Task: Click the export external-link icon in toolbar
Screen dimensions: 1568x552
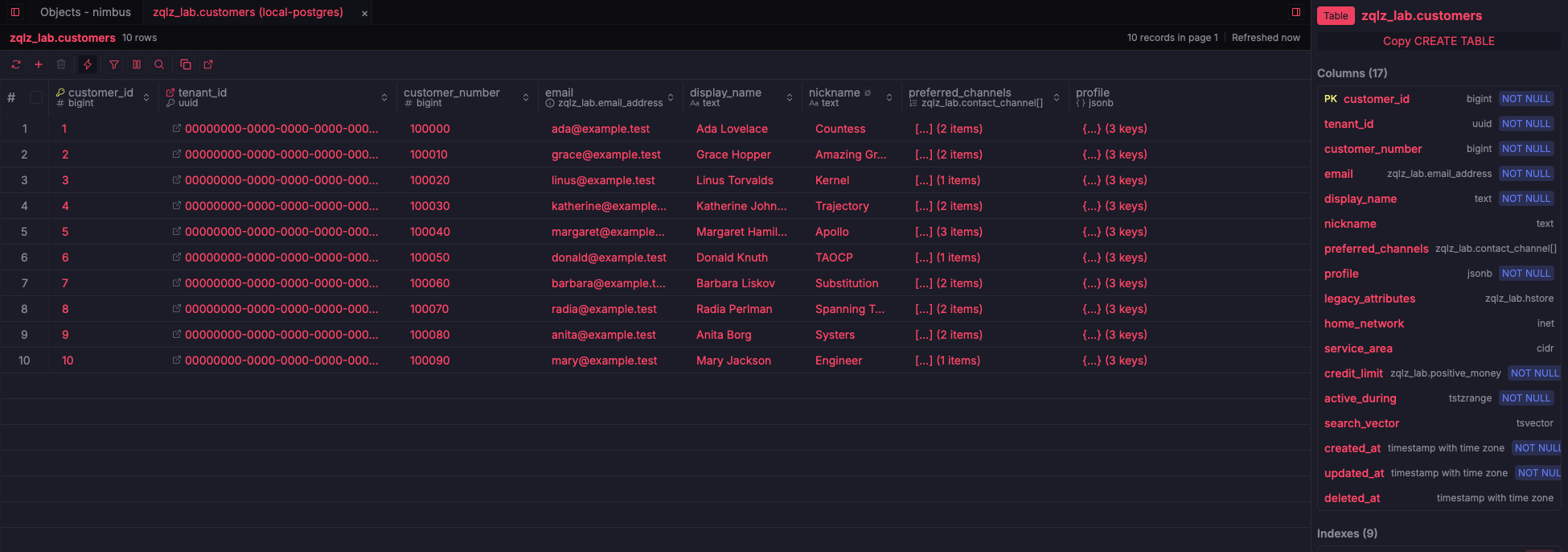Action: (x=208, y=64)
